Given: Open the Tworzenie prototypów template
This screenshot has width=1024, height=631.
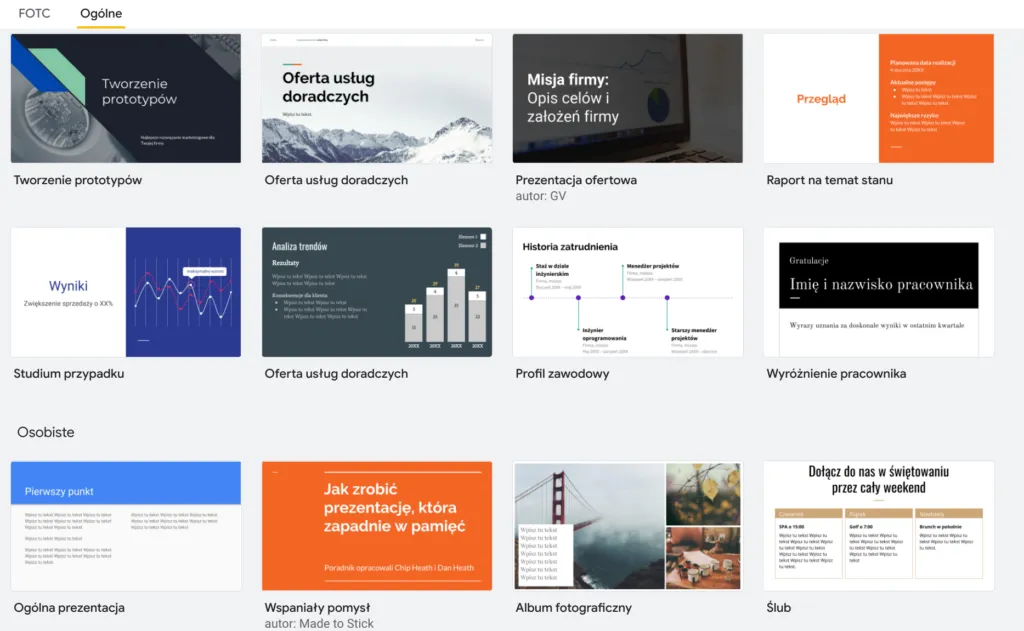Looking at the screenshot, I should pos(125,98).
